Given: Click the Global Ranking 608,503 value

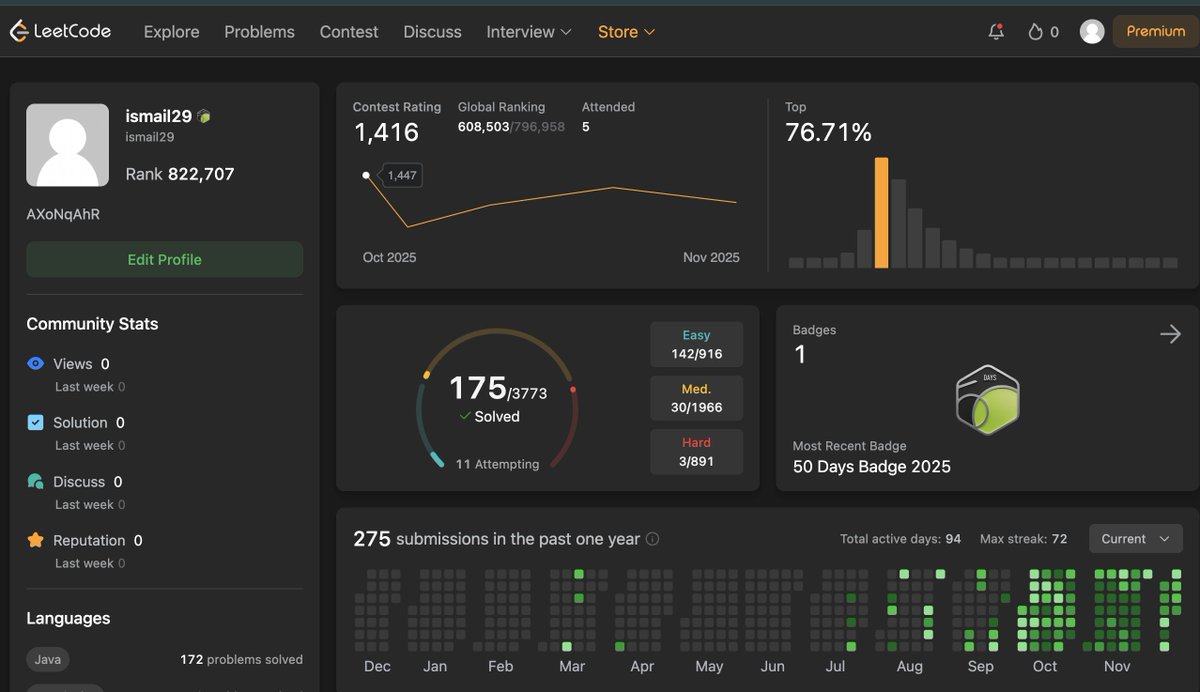Looking at the screenshot, I should (483, 127).
